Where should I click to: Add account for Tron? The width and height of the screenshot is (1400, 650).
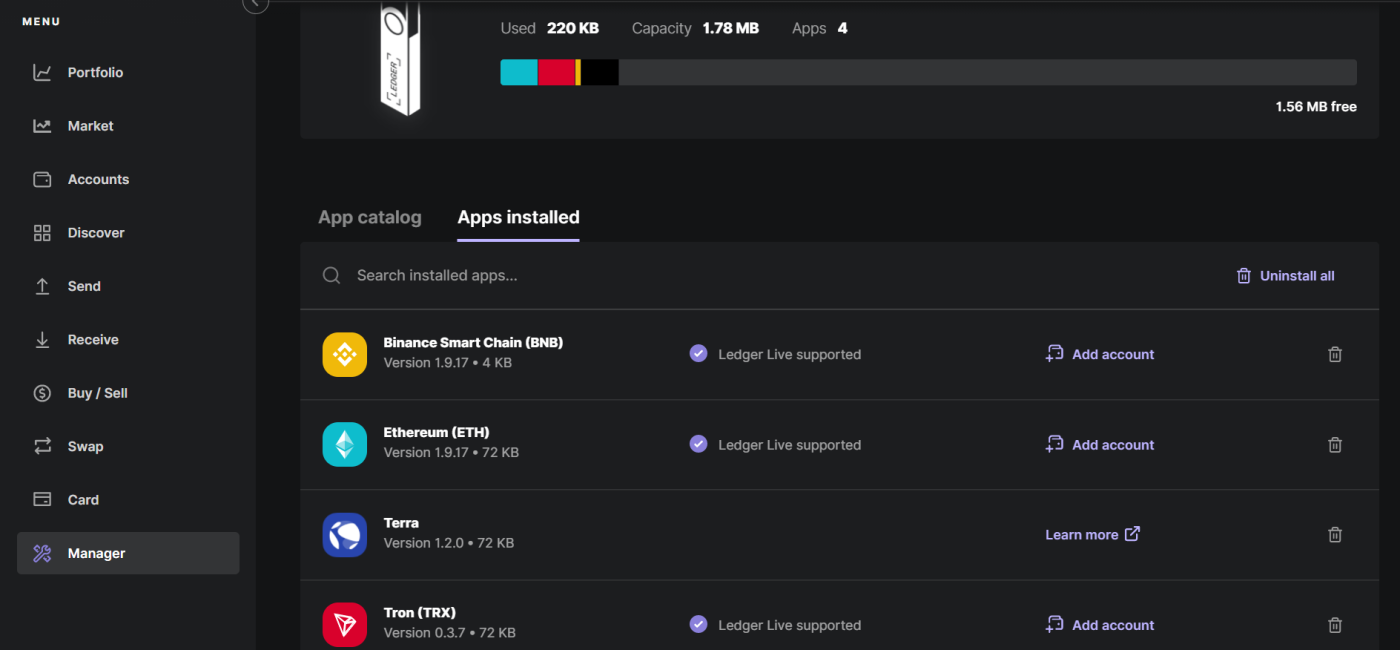tap(1100, 625)
